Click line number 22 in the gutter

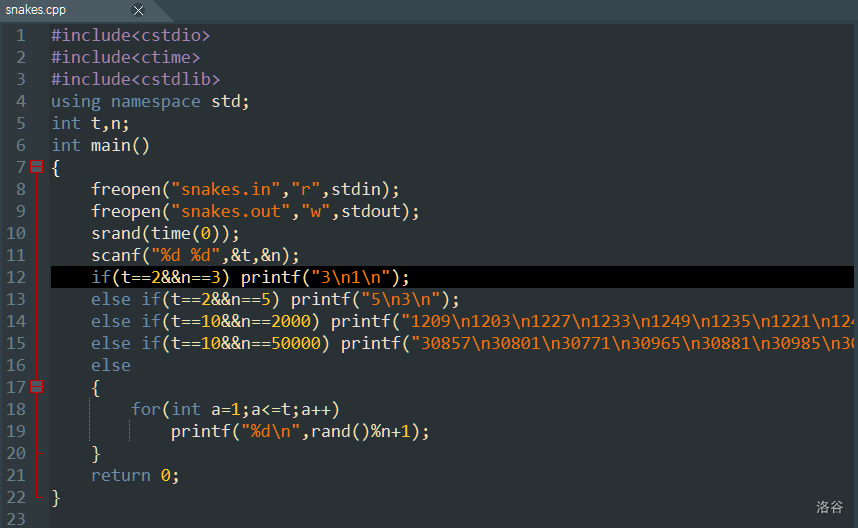17,497
